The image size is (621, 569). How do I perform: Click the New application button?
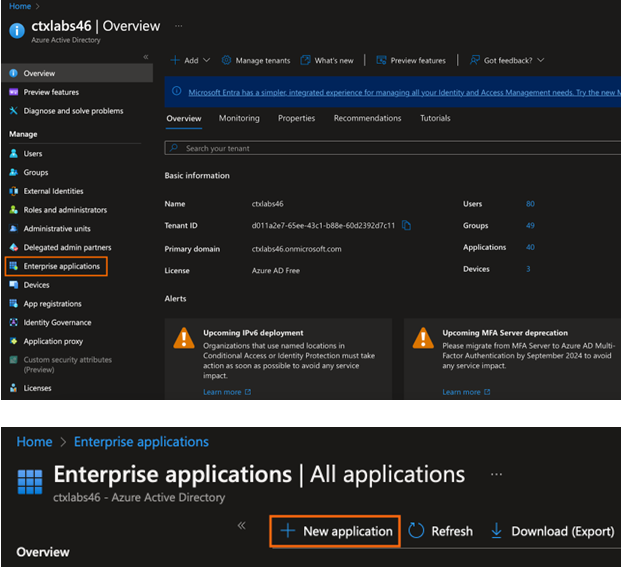point(337,531)
